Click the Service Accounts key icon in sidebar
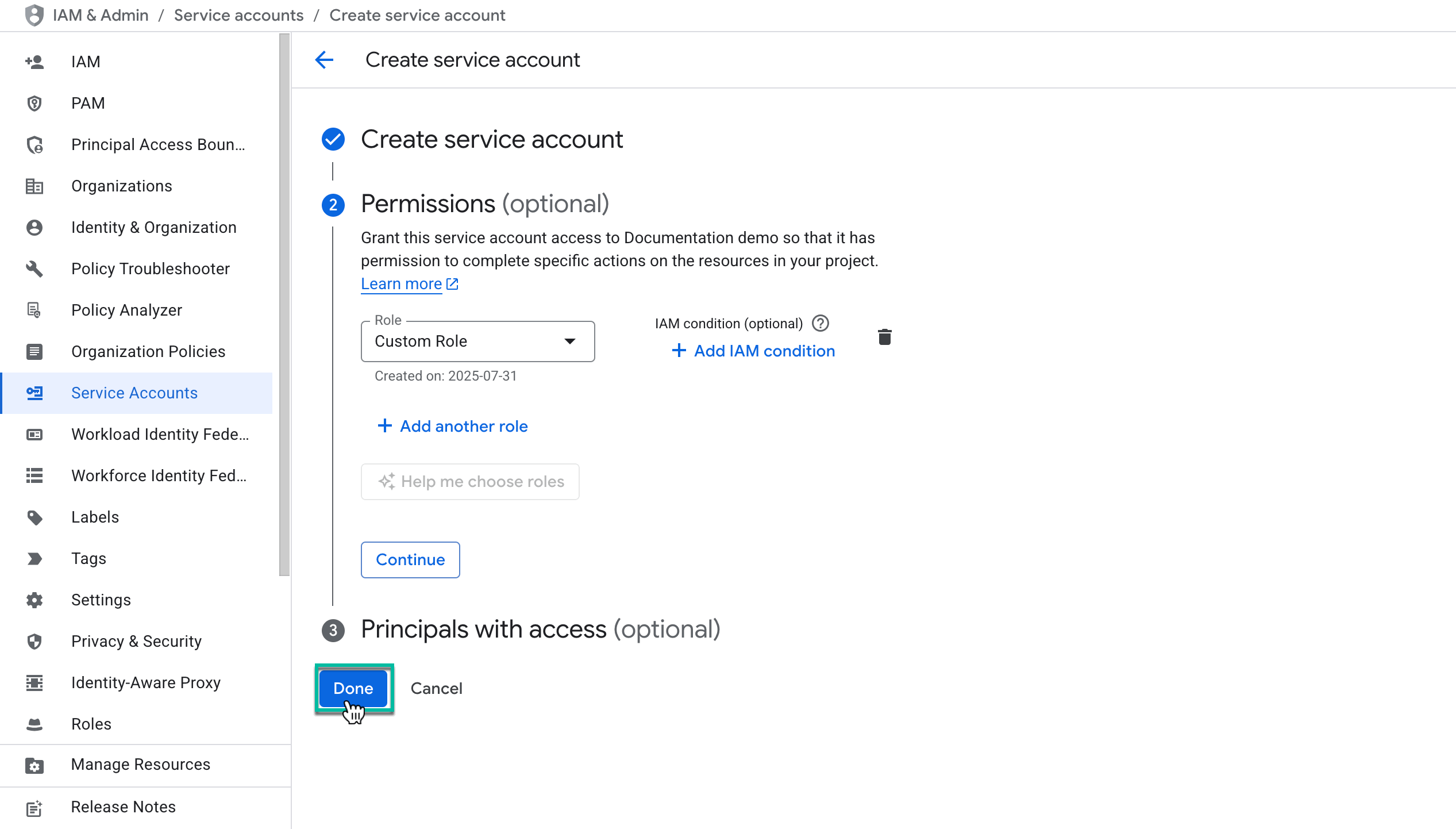Viewport: 1456px width, 829px height. (x=34, y=393)
